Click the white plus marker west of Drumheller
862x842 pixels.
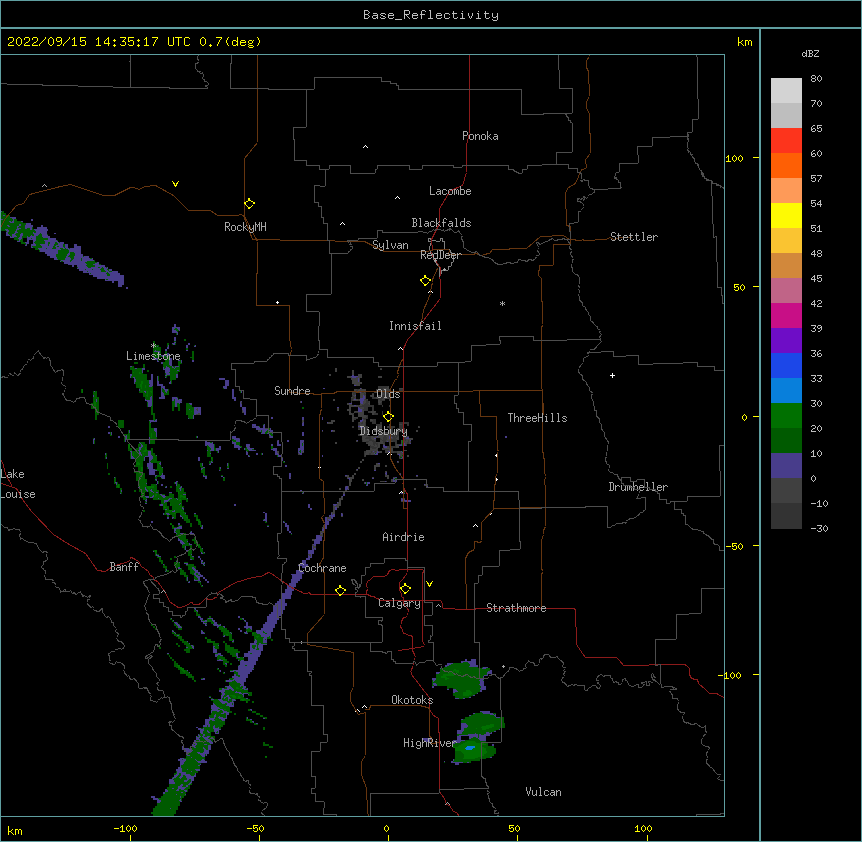pos(612,375)
